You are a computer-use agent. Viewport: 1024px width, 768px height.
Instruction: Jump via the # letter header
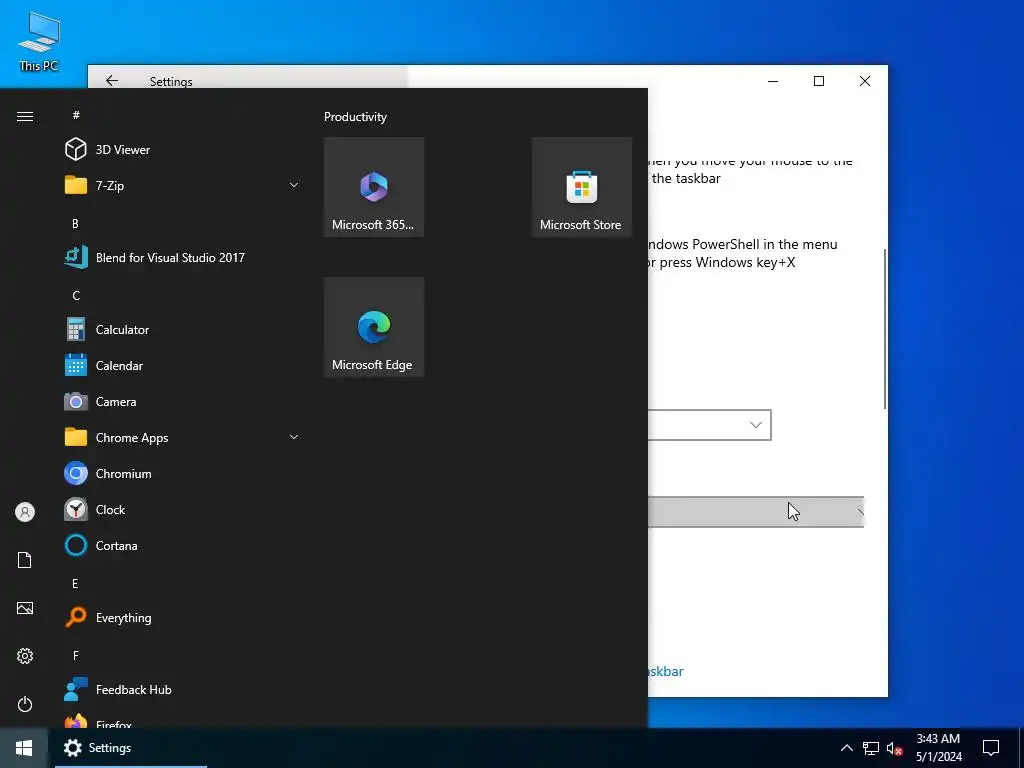coord(76,115)
